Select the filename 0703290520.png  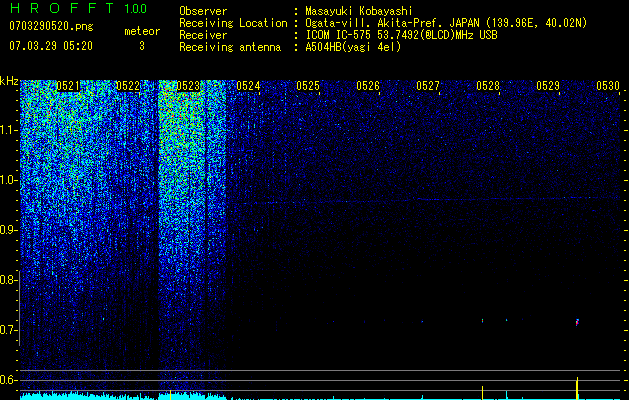click(51, 26)
